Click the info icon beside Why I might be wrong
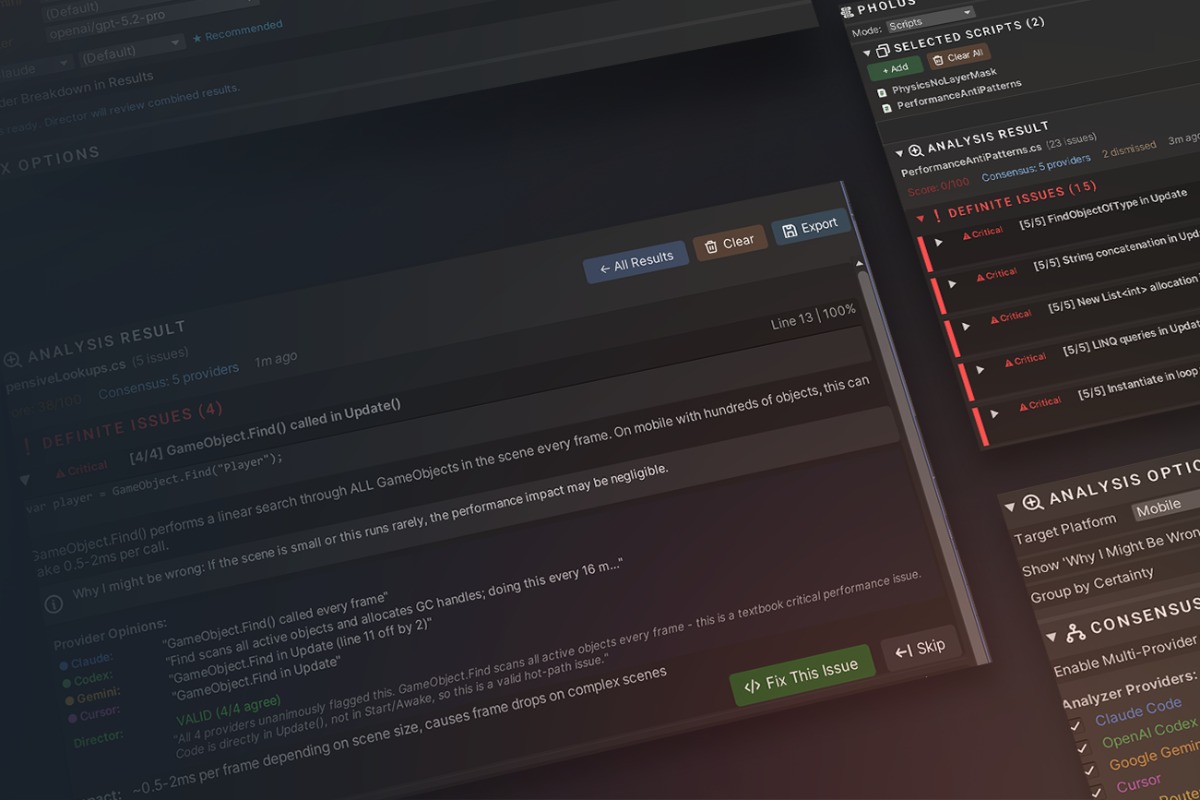Image resolution: width=1200 pixels, height=800 pixels. pos(54,603)
